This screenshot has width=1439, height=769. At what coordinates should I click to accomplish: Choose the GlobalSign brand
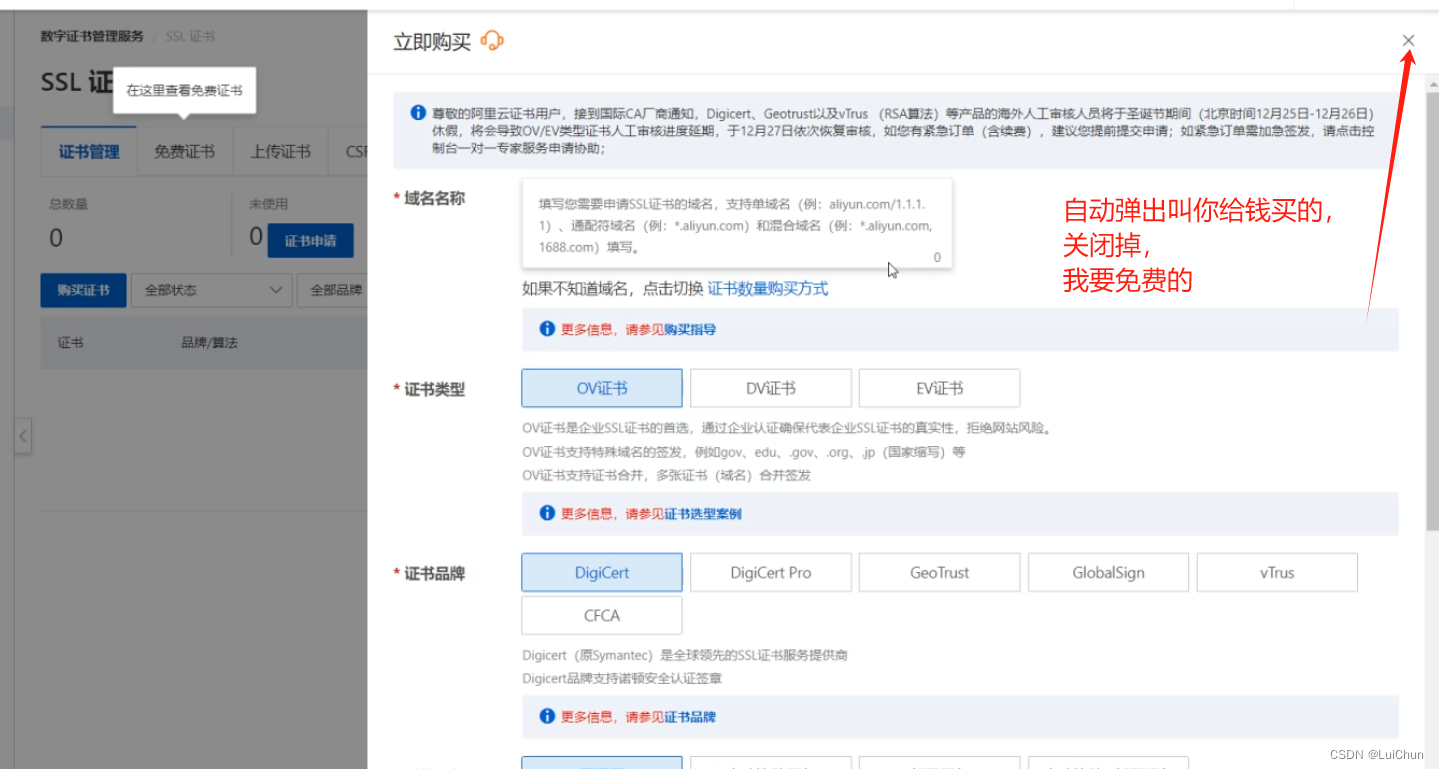(1108, 573)
